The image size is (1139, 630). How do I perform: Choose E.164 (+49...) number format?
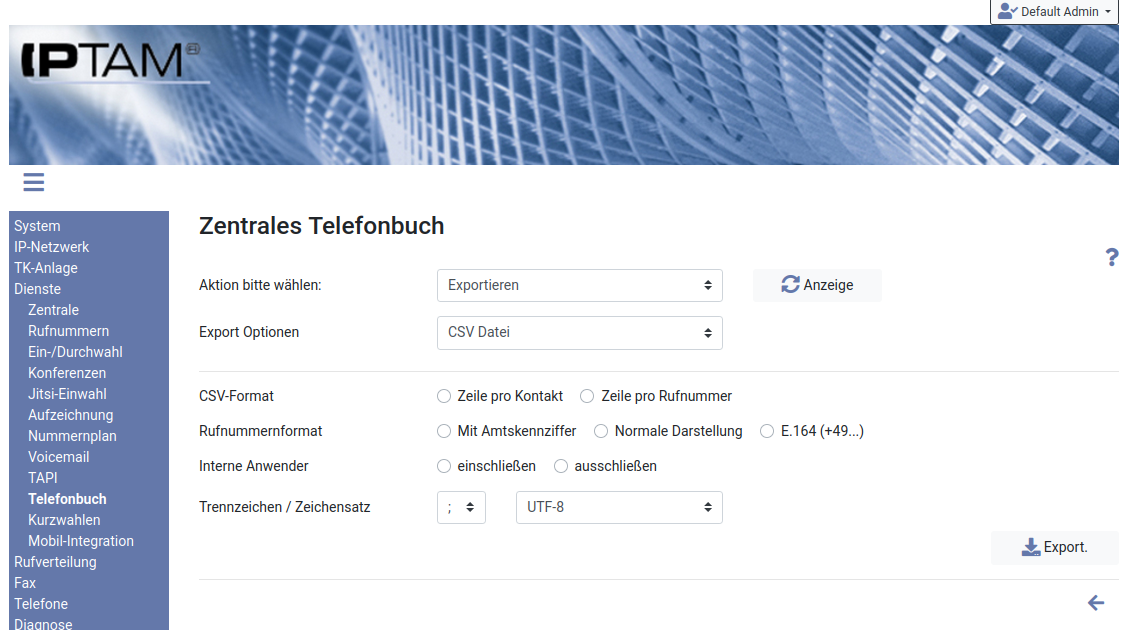pos(767,431)
